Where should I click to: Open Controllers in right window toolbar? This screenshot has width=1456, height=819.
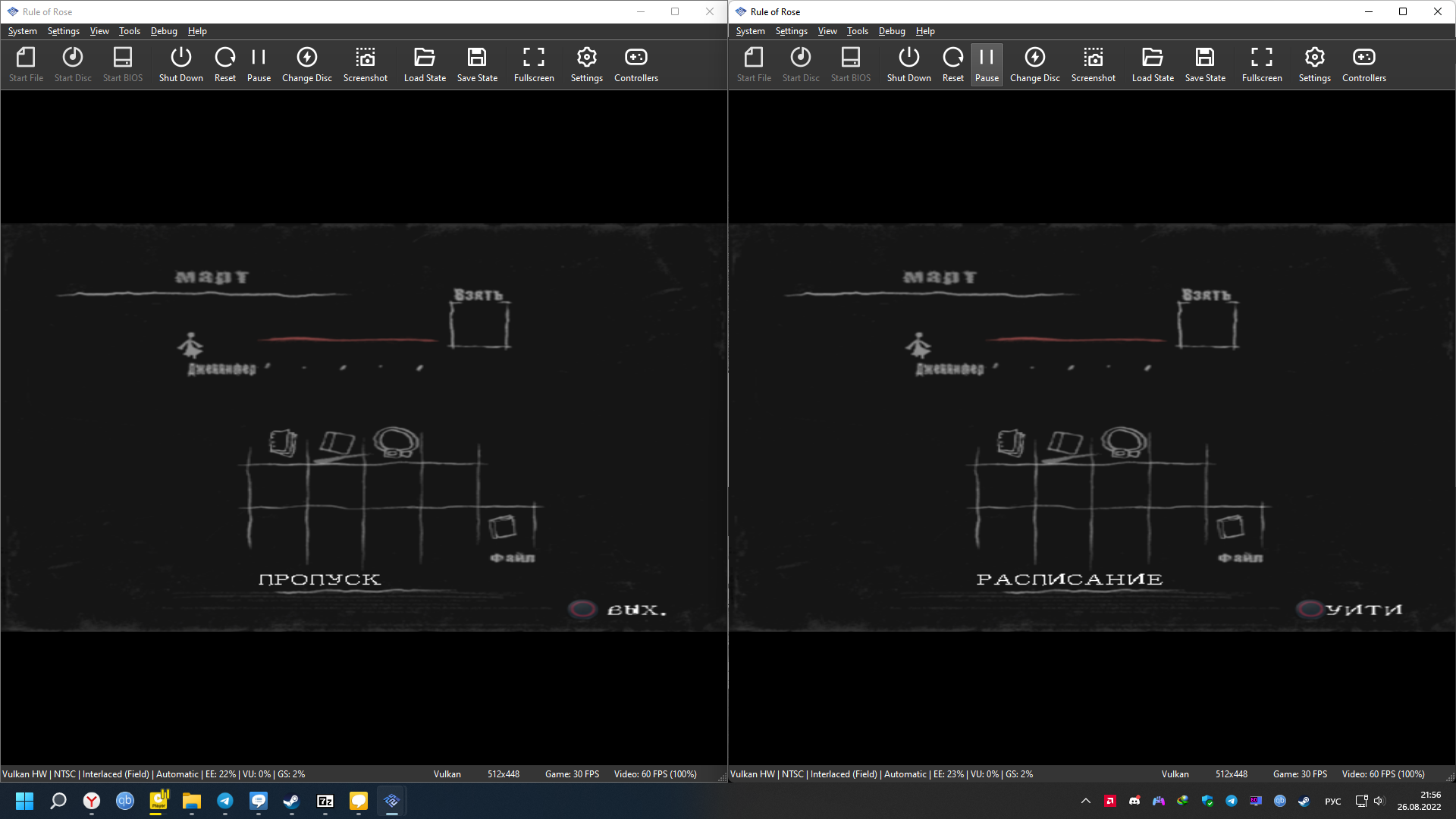click(1364, 64)
